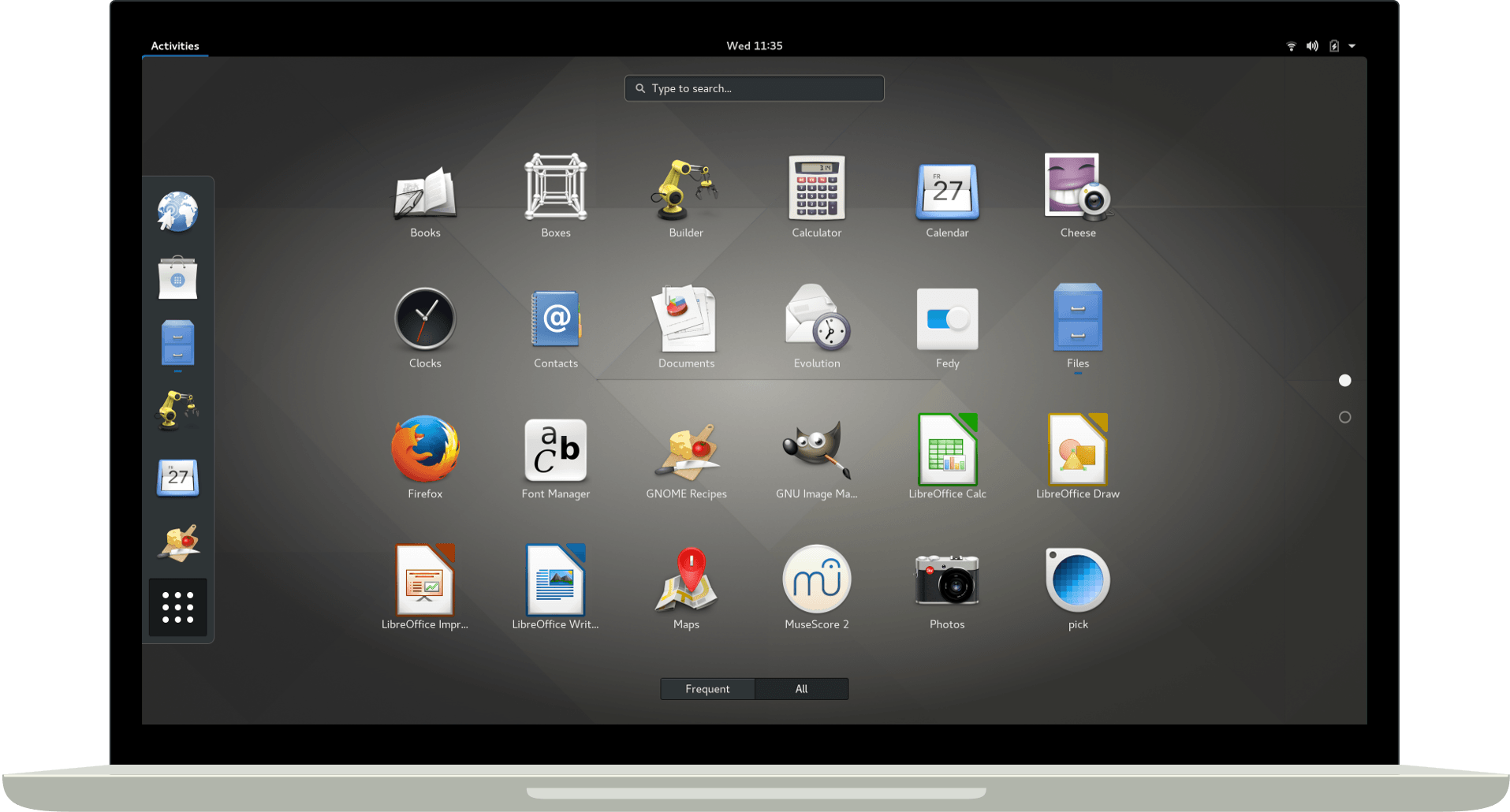Switch to the All apps view

click(x=801, y=688)
